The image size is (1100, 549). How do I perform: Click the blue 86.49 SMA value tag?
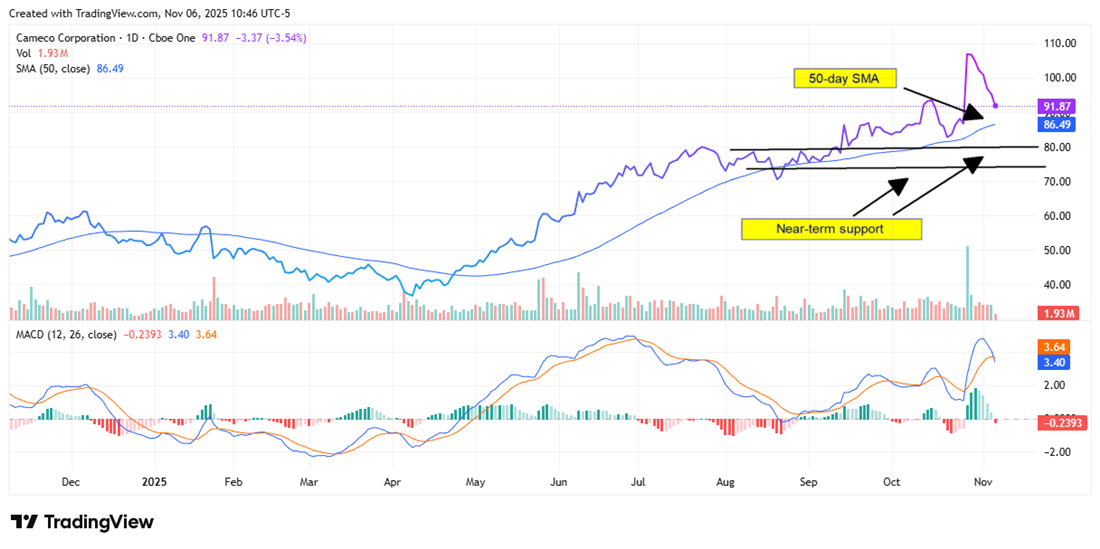[1057, 125]
